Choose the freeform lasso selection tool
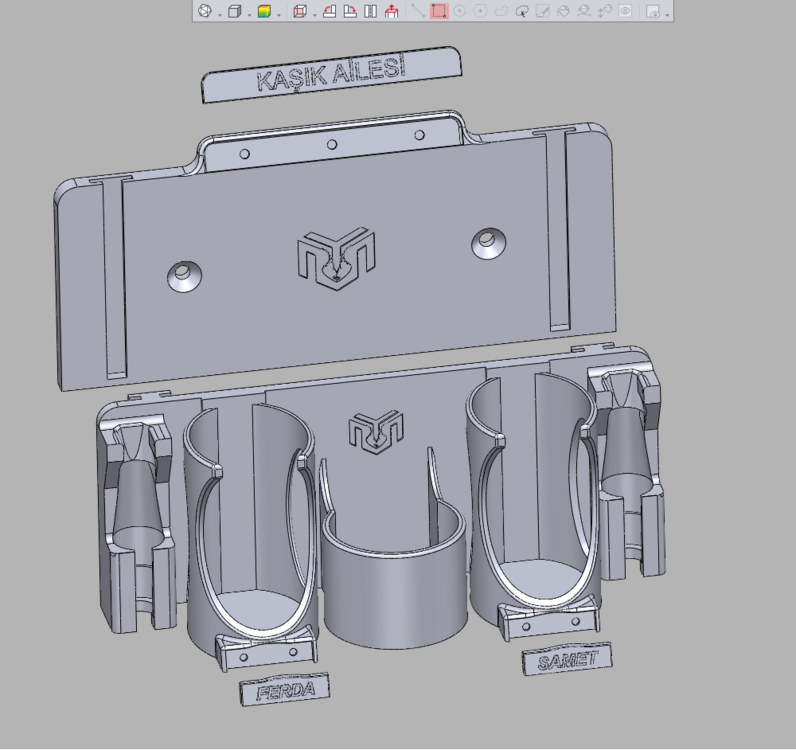796x750 pixels. point(501,11)
